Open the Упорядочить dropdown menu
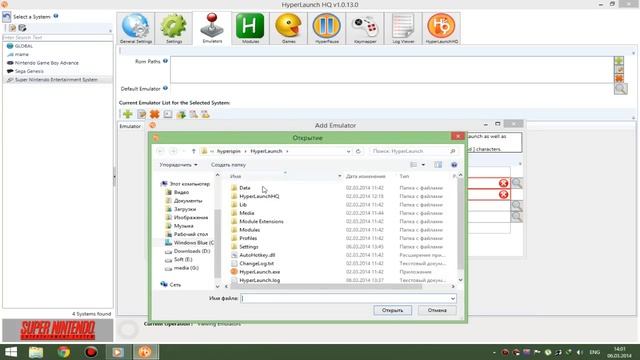This screenshot has width=640, height=360. (178, 165)
